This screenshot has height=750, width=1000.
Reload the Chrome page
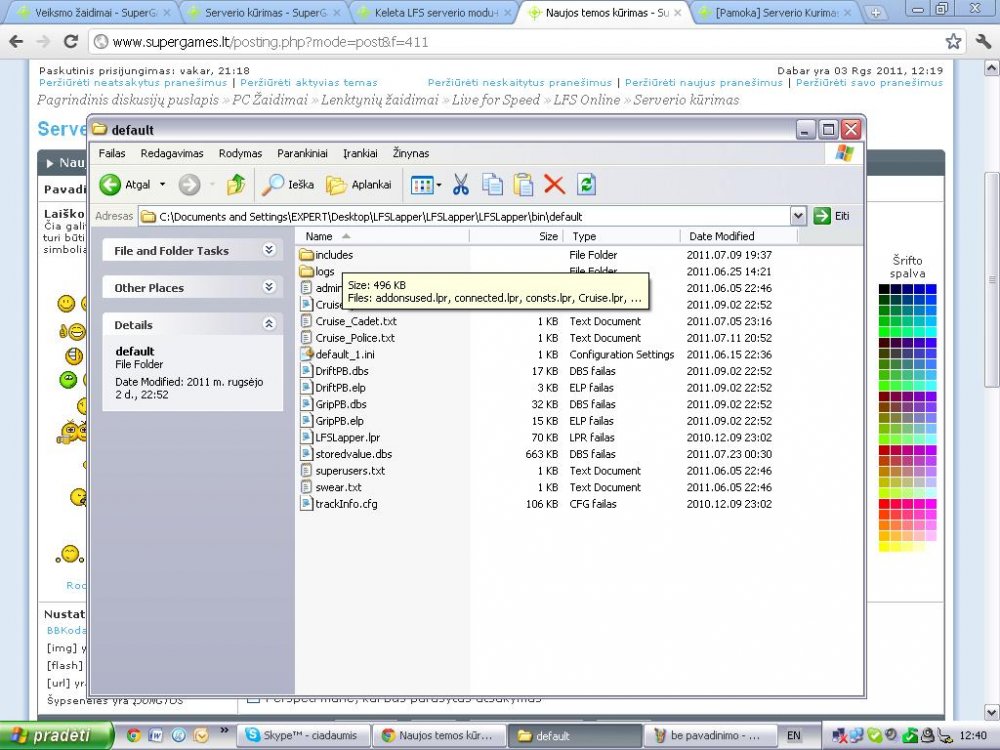[71, 41]
